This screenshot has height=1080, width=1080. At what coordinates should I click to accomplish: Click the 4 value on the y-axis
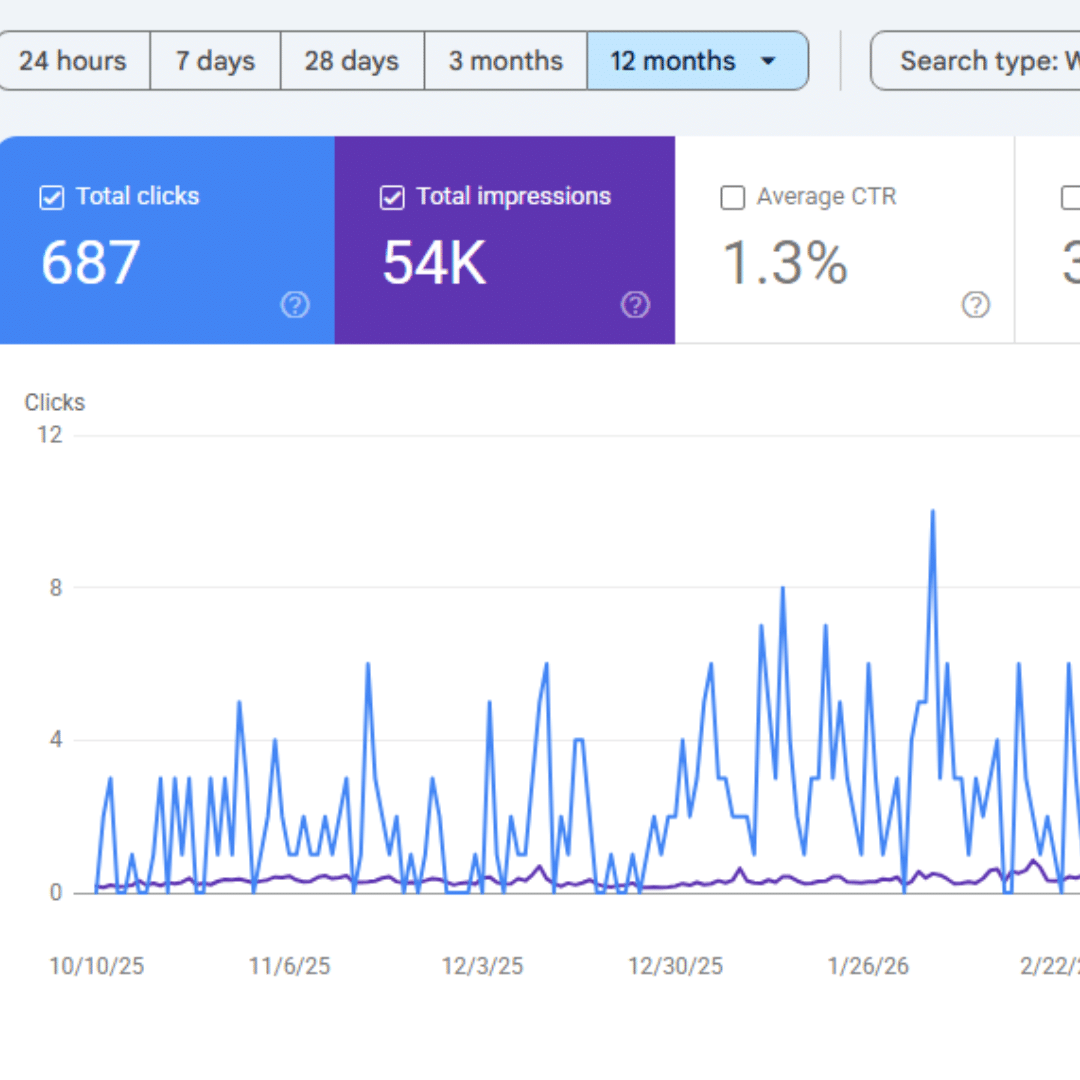pyautogui.click(x=56, y=740)
